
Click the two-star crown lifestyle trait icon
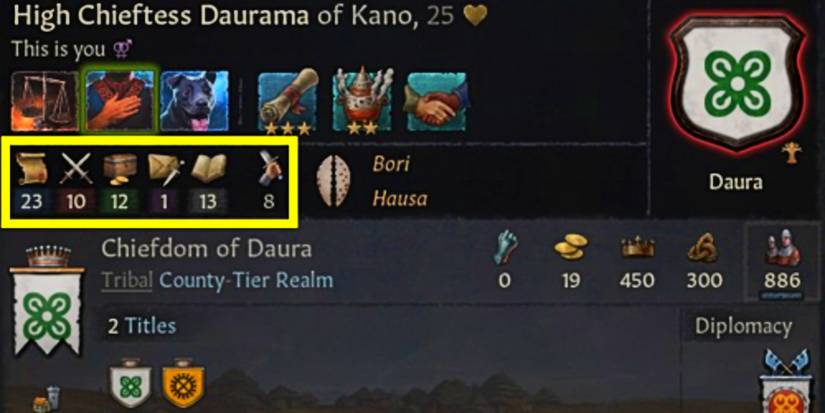(362, 100)
